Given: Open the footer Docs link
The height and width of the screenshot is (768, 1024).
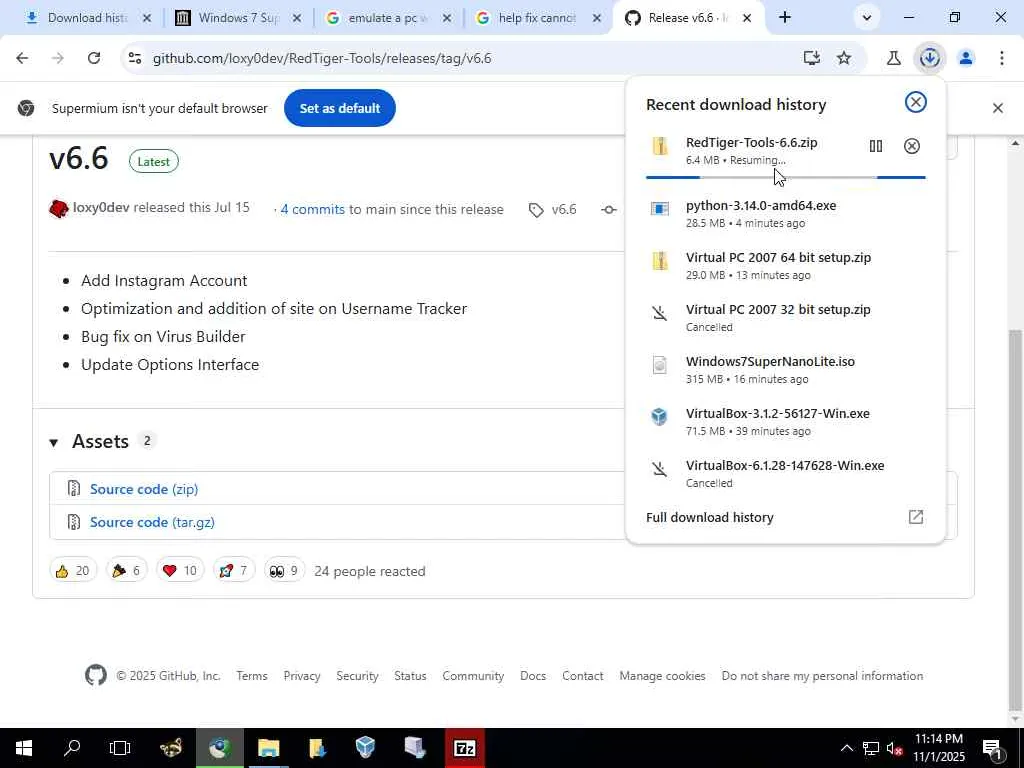Looking at the screenshot, I should tap(533, 676).
